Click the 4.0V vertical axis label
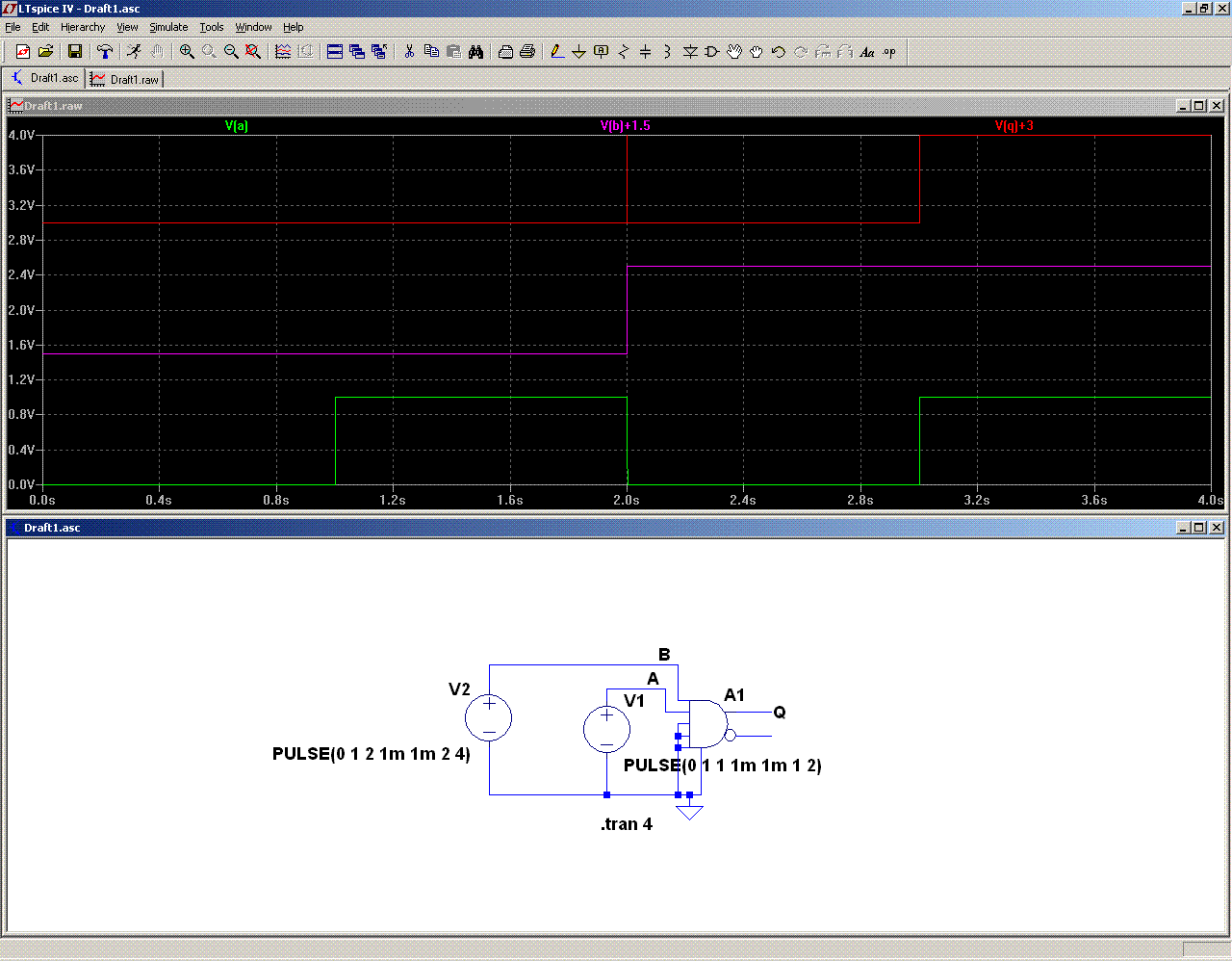The width and height of the screenshot is (1232, 961). point(21,136)
